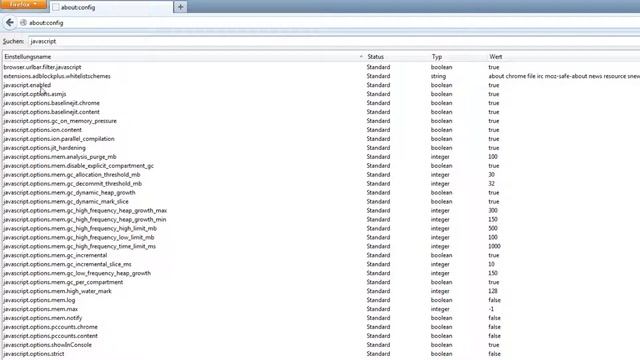Screen dimensions: 640x360
Task: Click value 32 of gc_decommit_threshold_mb
Action: click(x=491, y=184)
